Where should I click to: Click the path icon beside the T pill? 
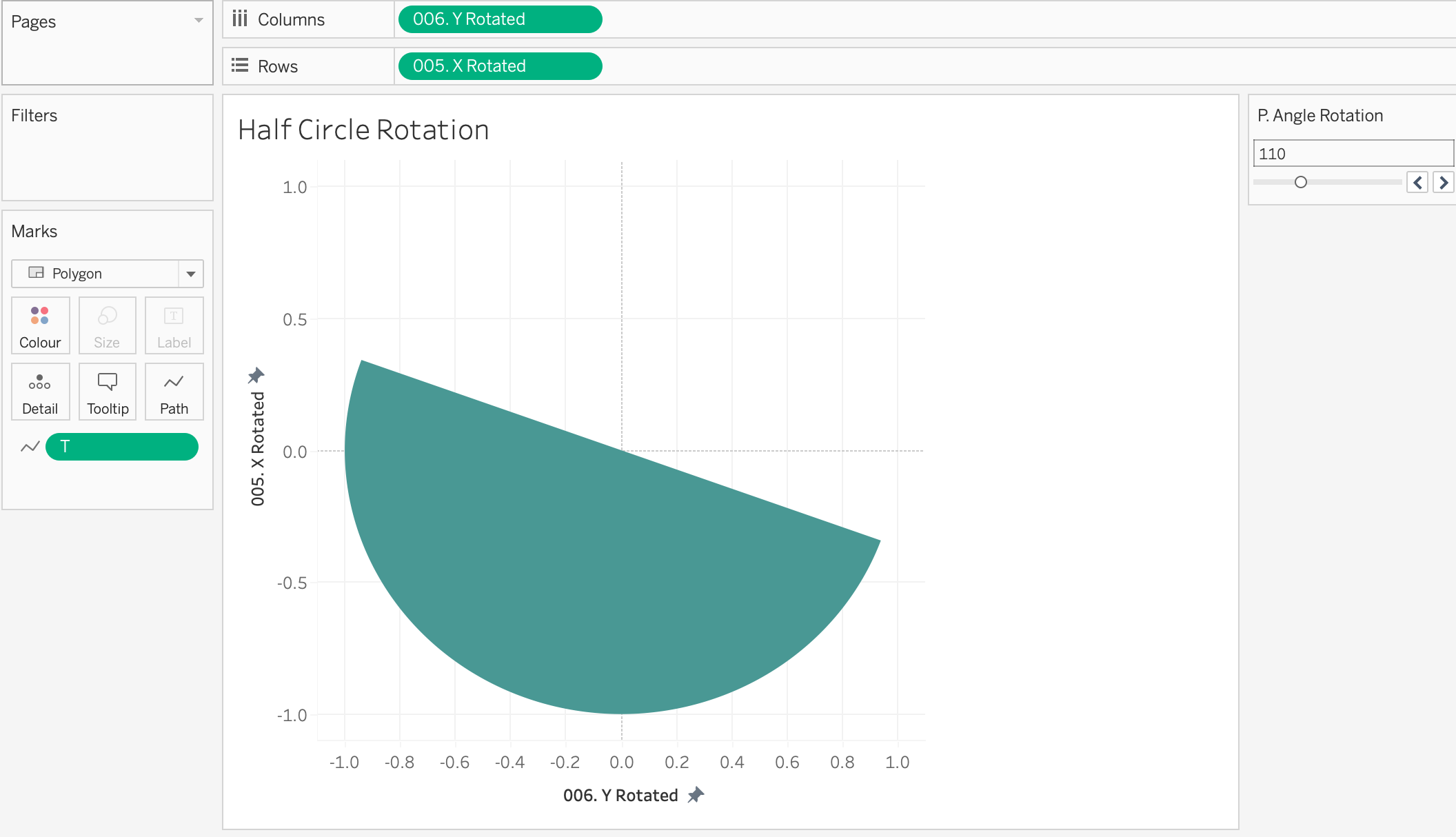click(30, 447)
